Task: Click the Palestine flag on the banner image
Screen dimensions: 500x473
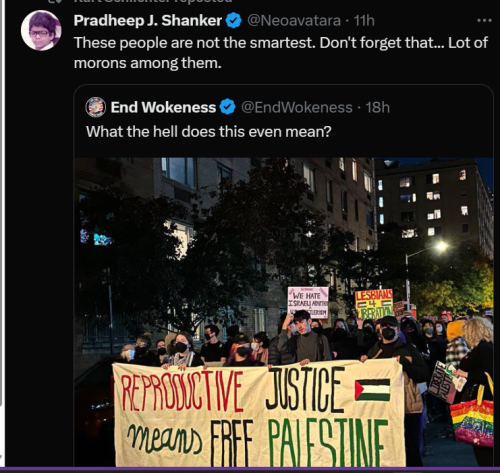Action: coord(372,390)
